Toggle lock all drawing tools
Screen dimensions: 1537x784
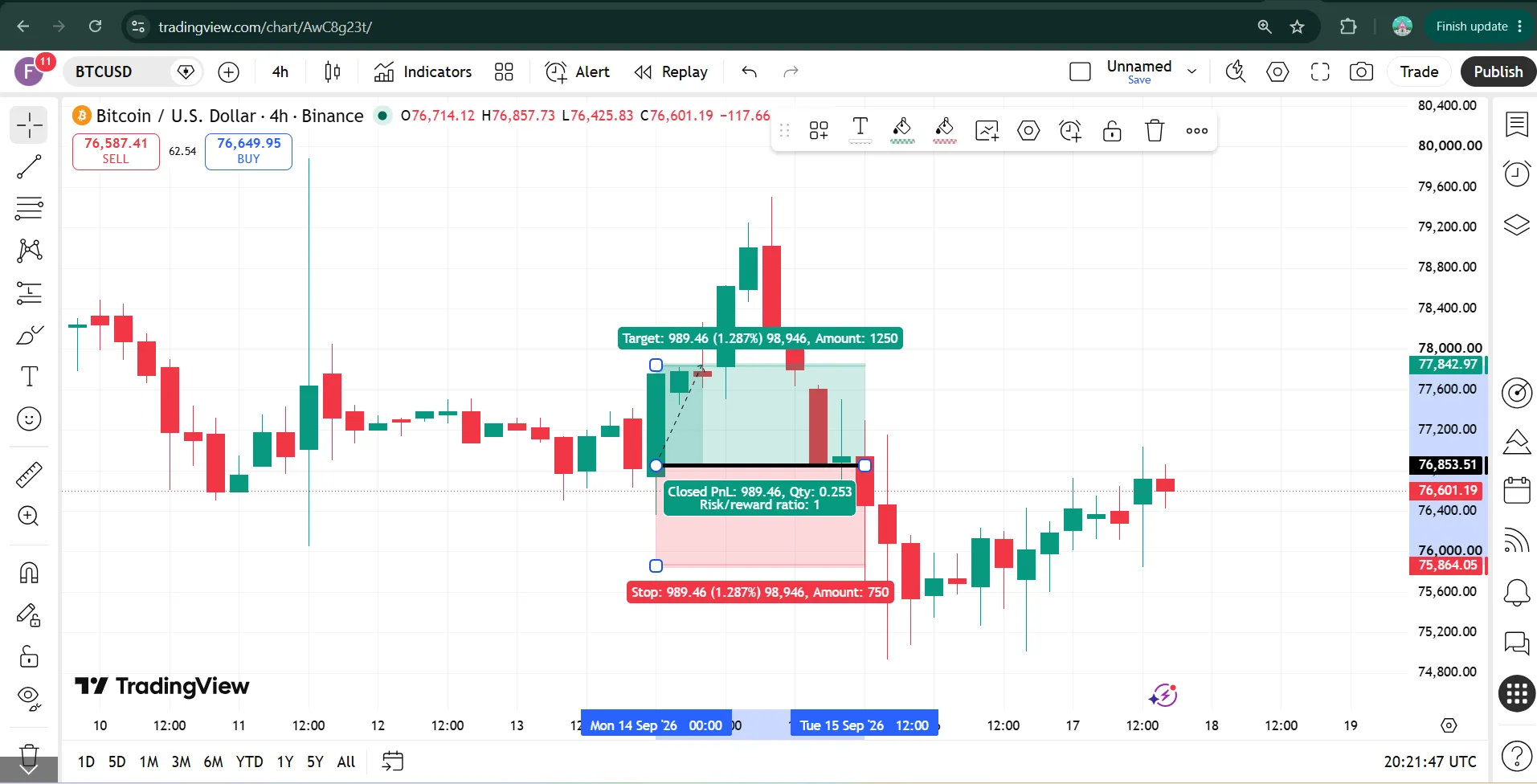point(29,656)
